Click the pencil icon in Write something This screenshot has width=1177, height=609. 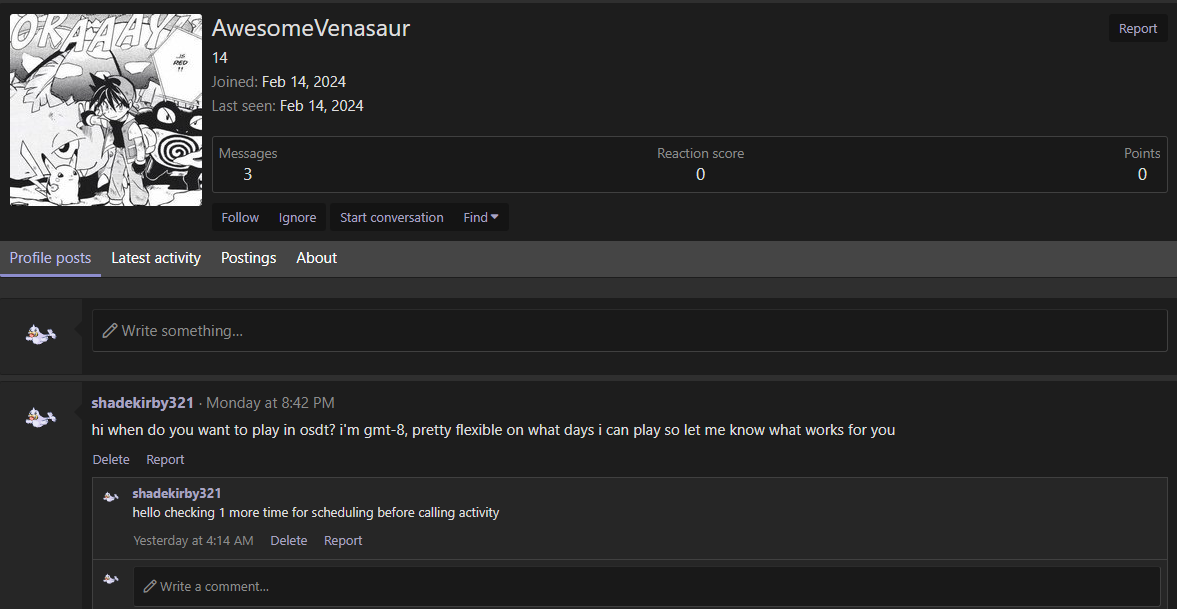click(110, 330)
